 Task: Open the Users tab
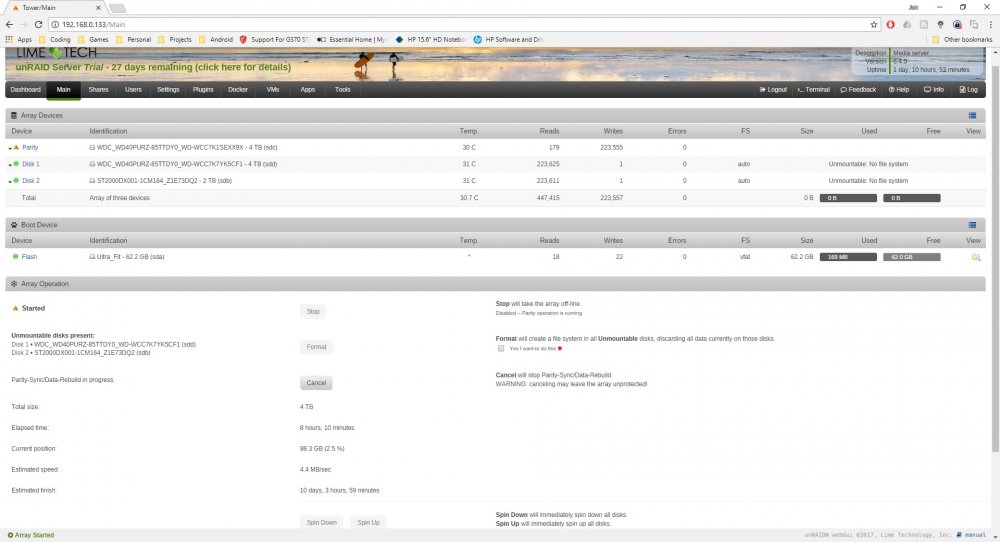(x=133, y=90)
